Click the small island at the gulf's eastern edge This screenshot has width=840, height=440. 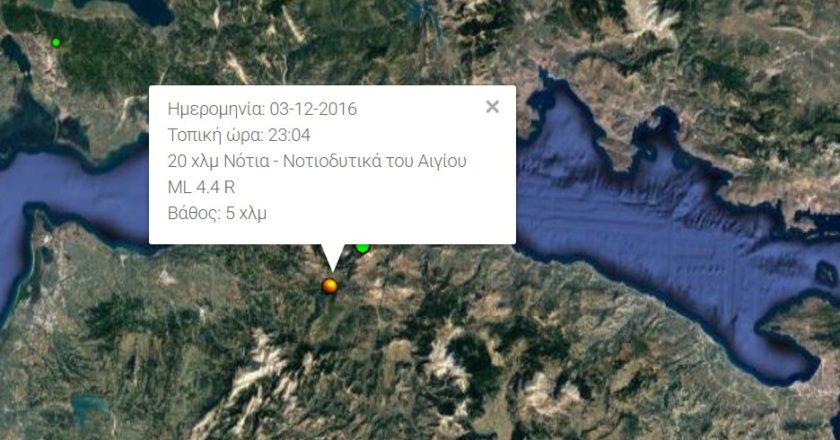point(825,273)
